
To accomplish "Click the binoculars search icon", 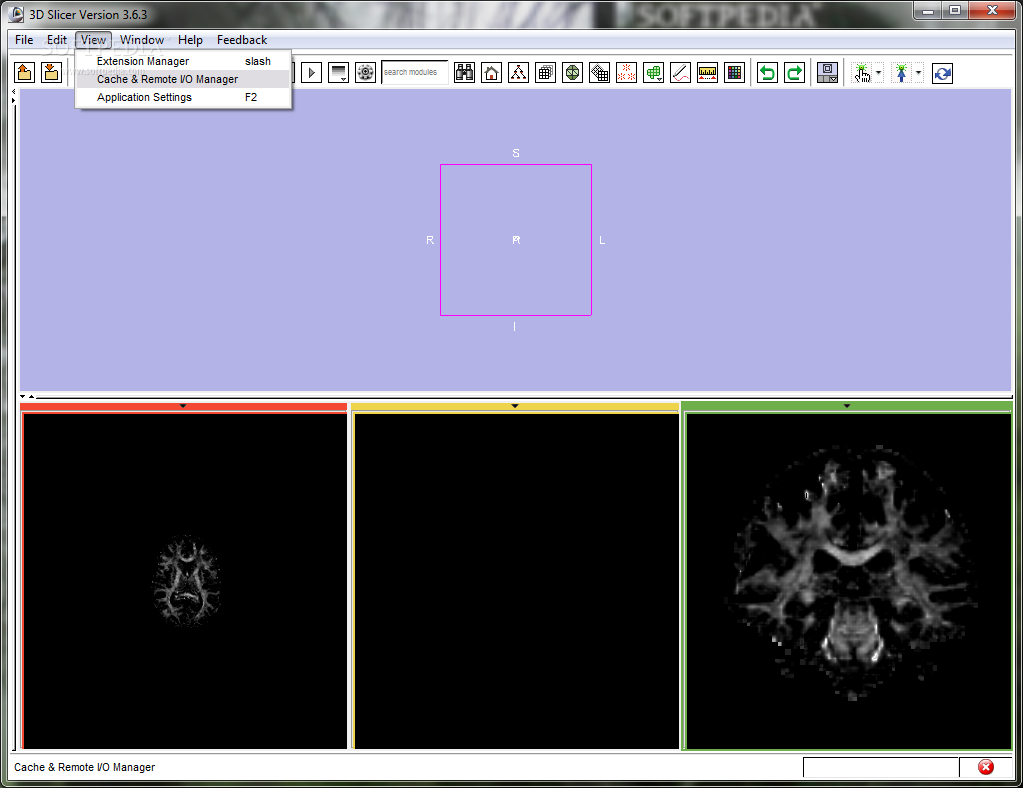I will click(465, 72).
